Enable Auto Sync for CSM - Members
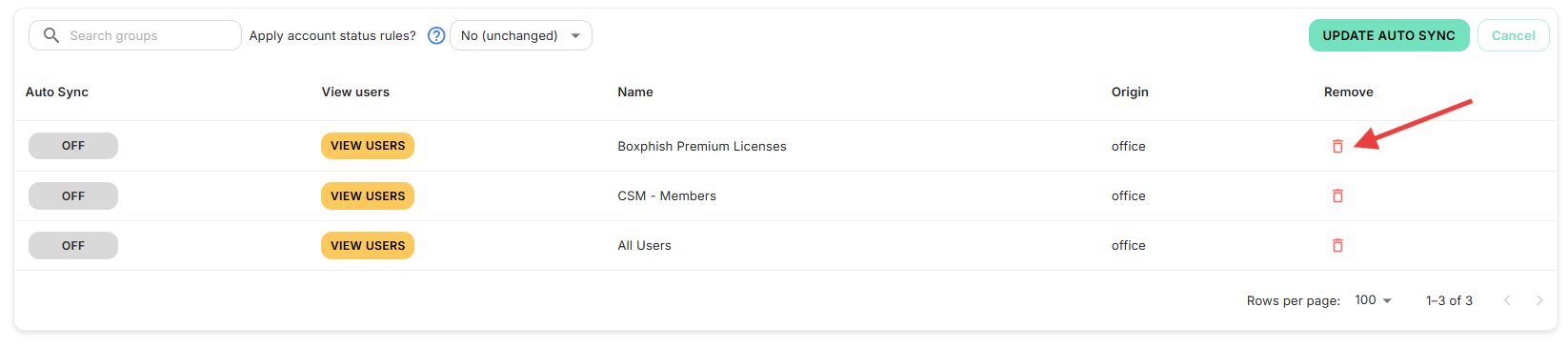1568x348 pixels. pos(73,195)
